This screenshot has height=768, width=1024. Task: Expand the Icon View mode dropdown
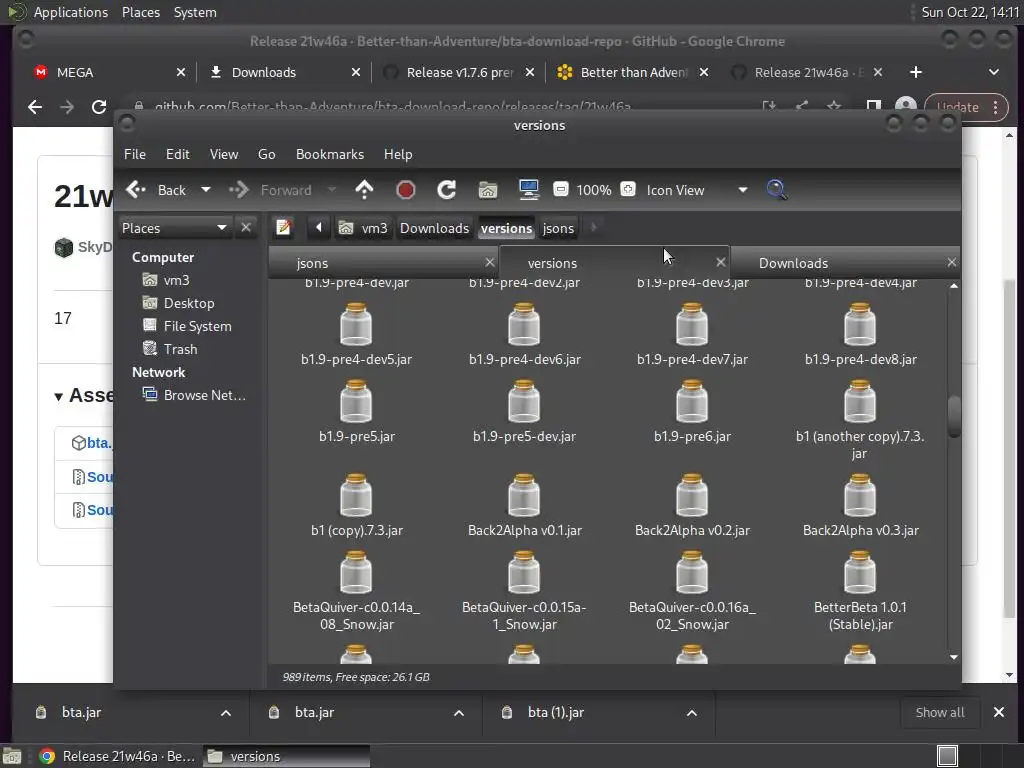pyautogui.click(x=742, y=190)
